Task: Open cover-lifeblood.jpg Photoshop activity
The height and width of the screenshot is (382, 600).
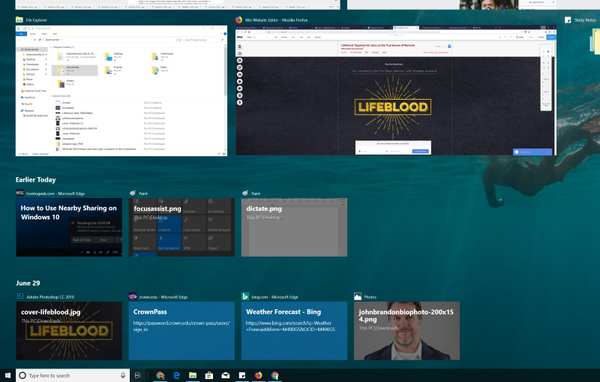Action: (69, 331)
